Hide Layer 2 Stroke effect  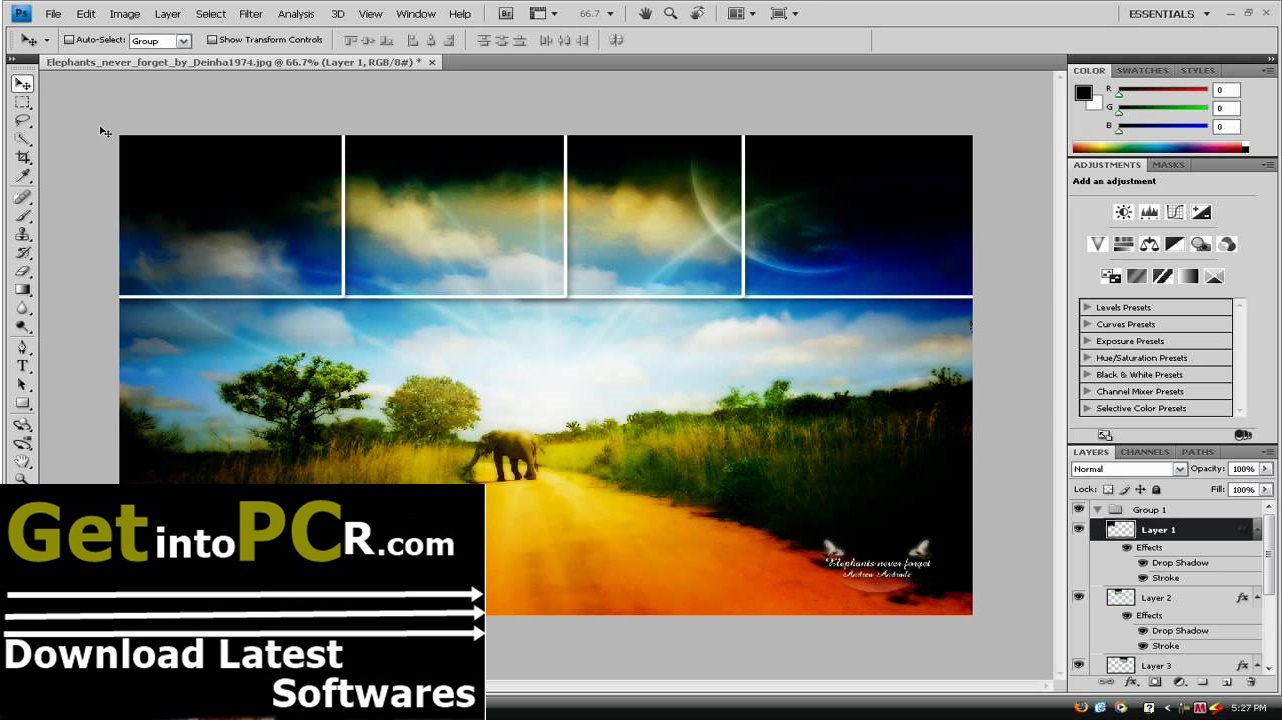pyautogui.click(x=1143, y=646)
